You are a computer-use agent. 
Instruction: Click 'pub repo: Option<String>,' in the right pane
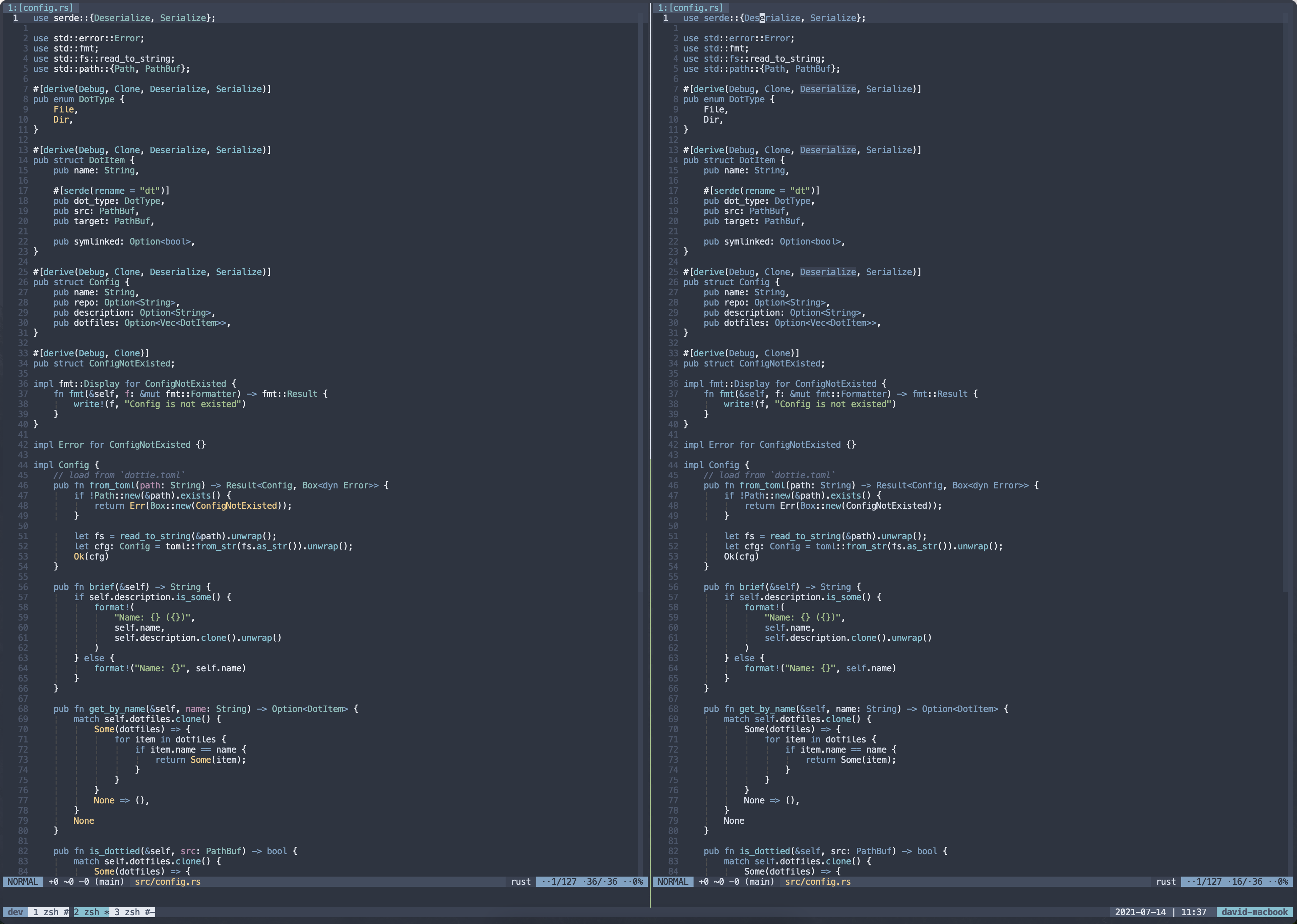[767, 303]
